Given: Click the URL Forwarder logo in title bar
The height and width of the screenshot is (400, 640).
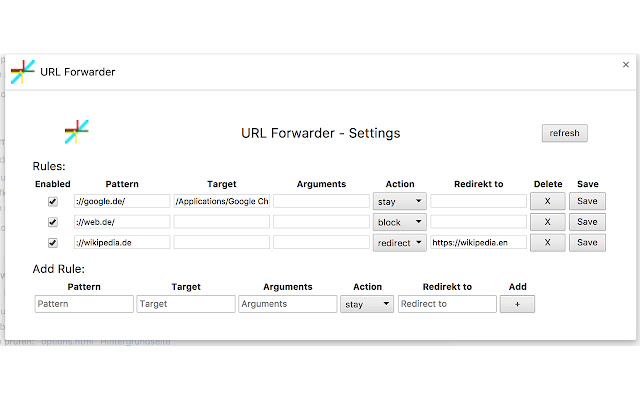Looking at the screenshot, I should point(22,72).
